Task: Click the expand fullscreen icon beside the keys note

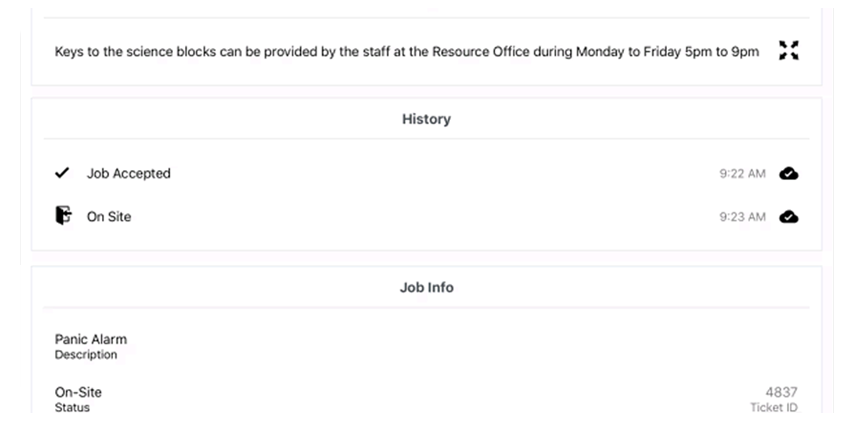Action: click(788, 51)
